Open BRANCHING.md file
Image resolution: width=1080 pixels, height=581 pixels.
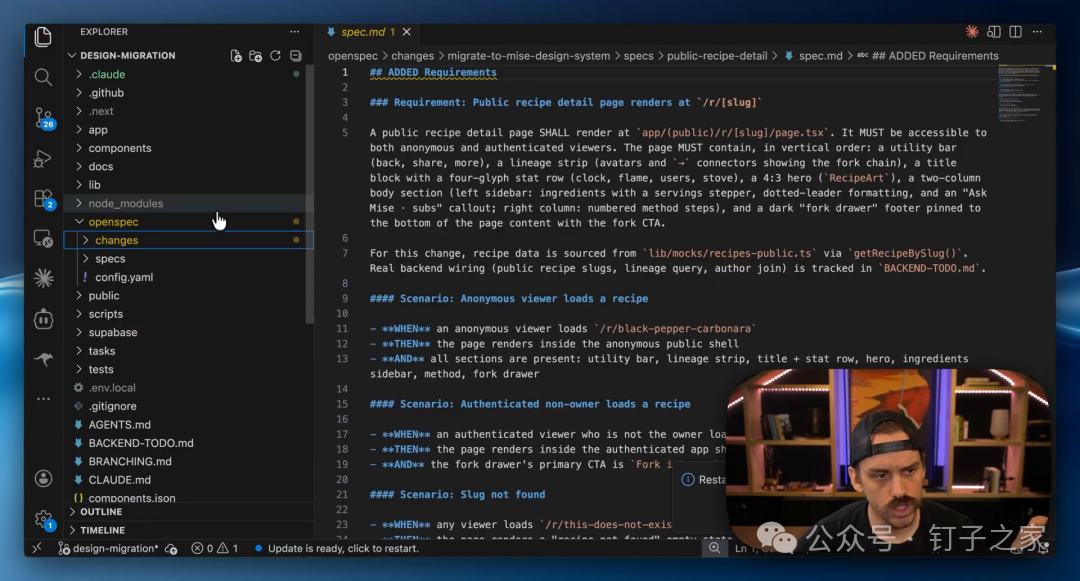coord(129,462)
